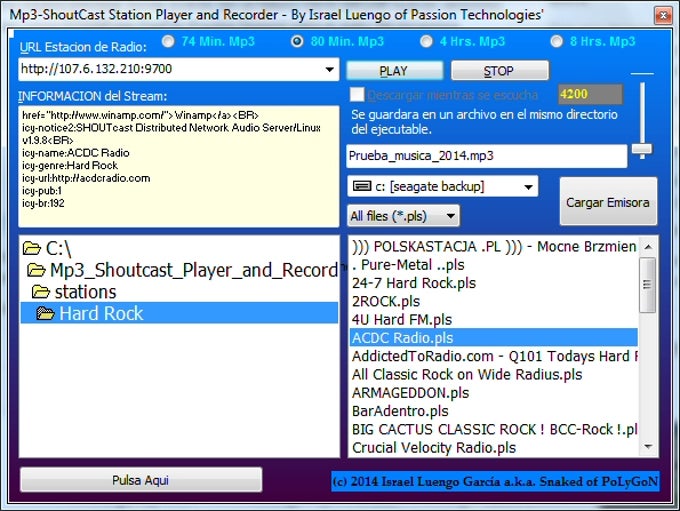Click the icy-name:ACDC Radio line

[75, 153]
